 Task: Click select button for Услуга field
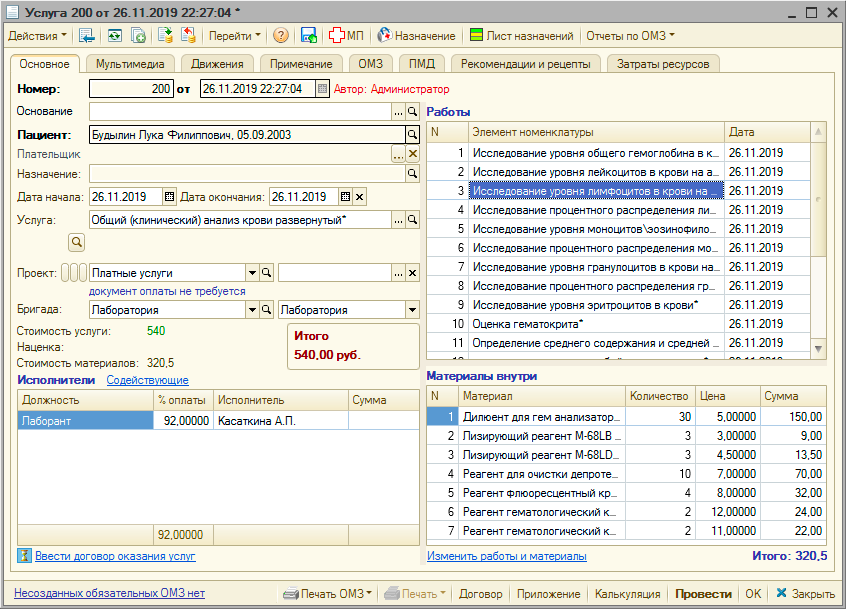click(x=398, y=219)
